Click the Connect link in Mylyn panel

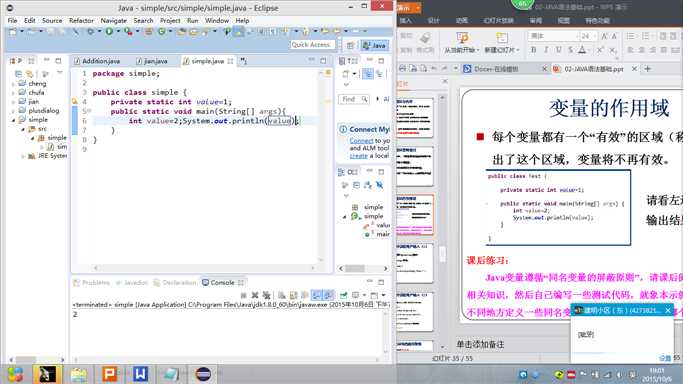point(362,141)
